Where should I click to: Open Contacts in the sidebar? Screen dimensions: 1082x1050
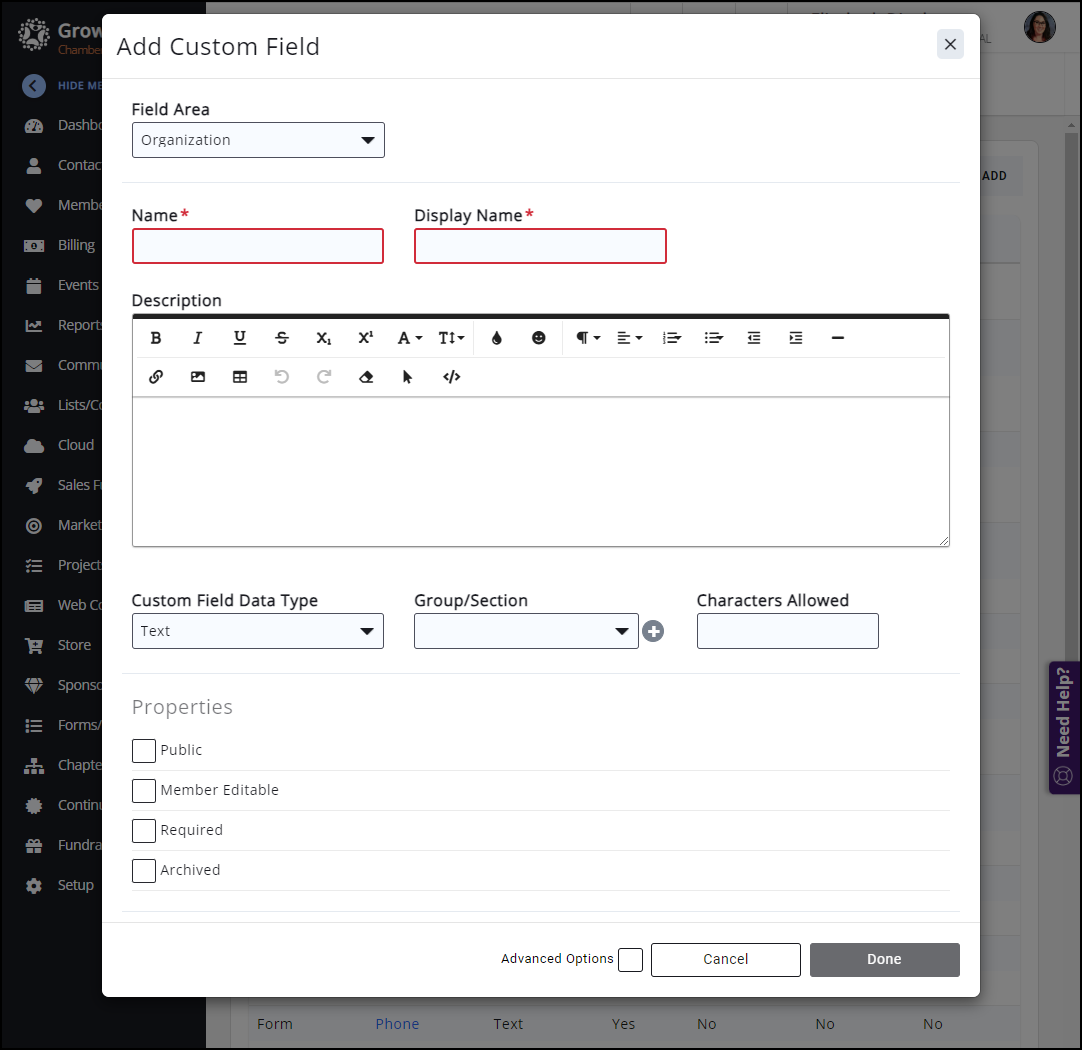(63, 166)
